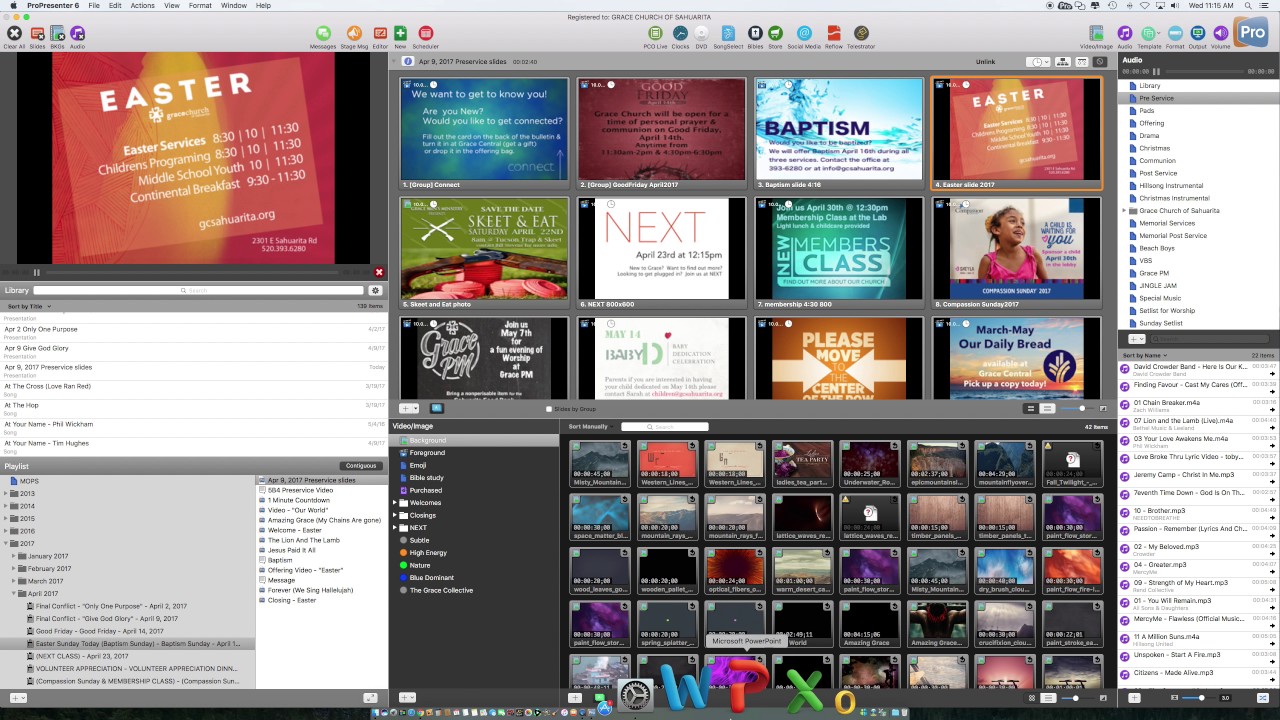
Task: Open System Preferences in the Dock
Action: point(636,695)
